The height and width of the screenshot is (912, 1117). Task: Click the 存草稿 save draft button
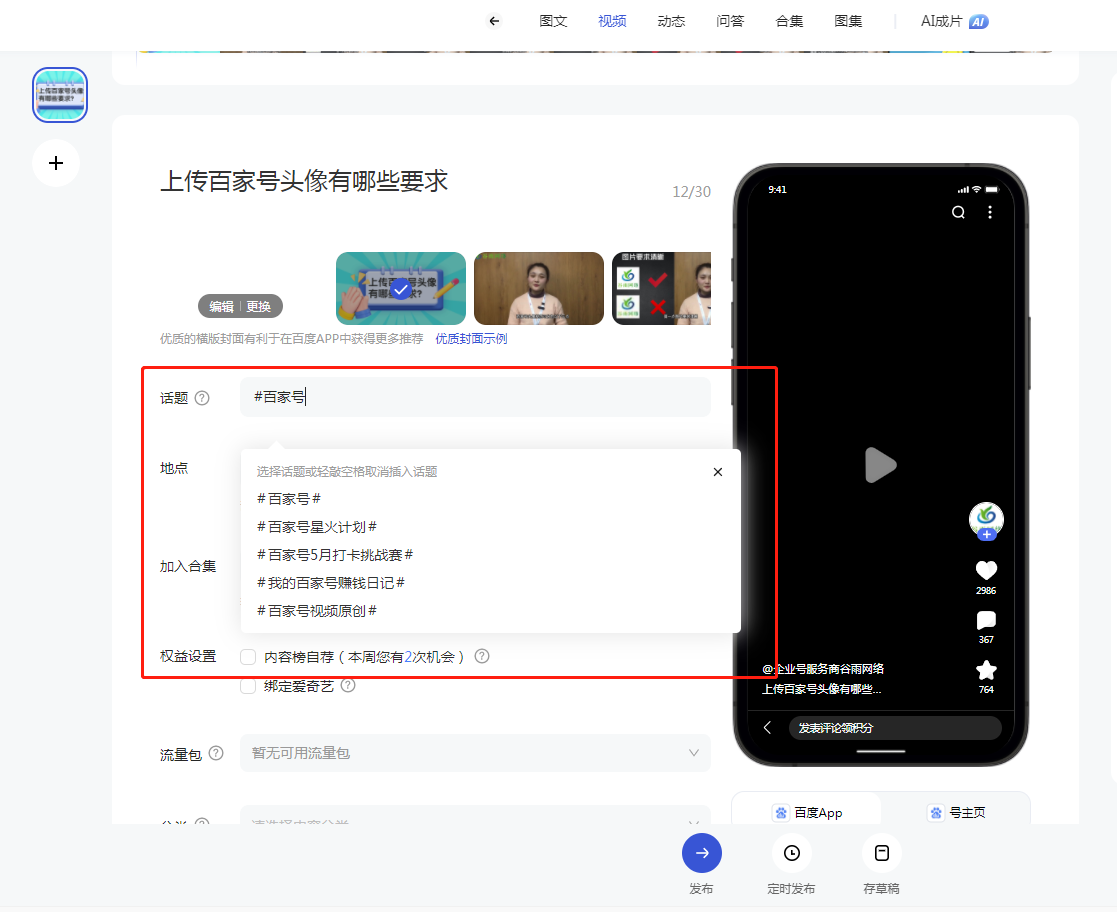click(881, 853)
